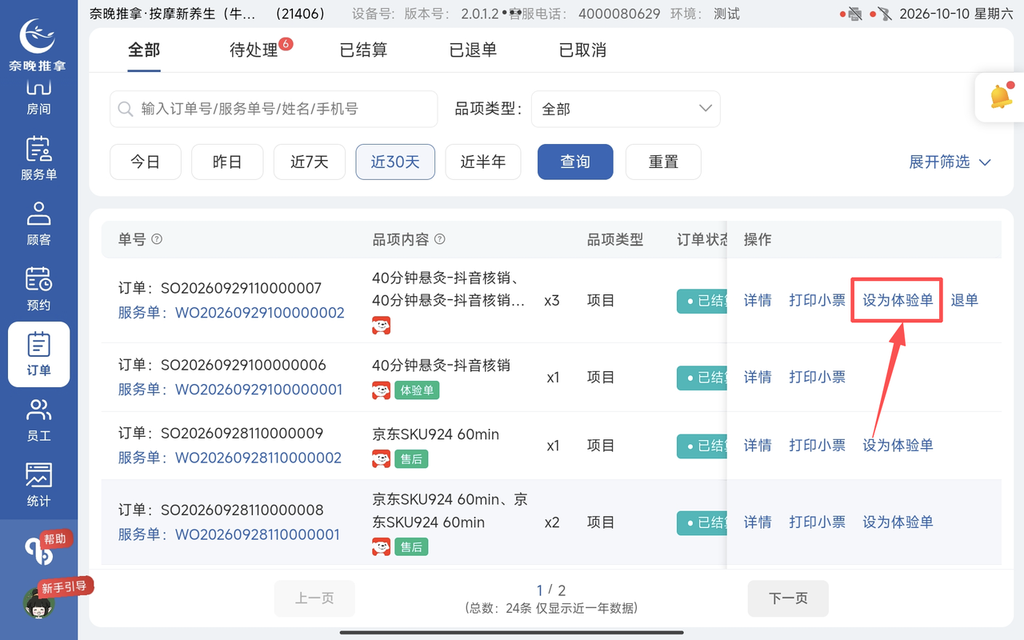Open service order WO20260929100000002
The width and height of the screenshot is (1024, 640).
259,313
